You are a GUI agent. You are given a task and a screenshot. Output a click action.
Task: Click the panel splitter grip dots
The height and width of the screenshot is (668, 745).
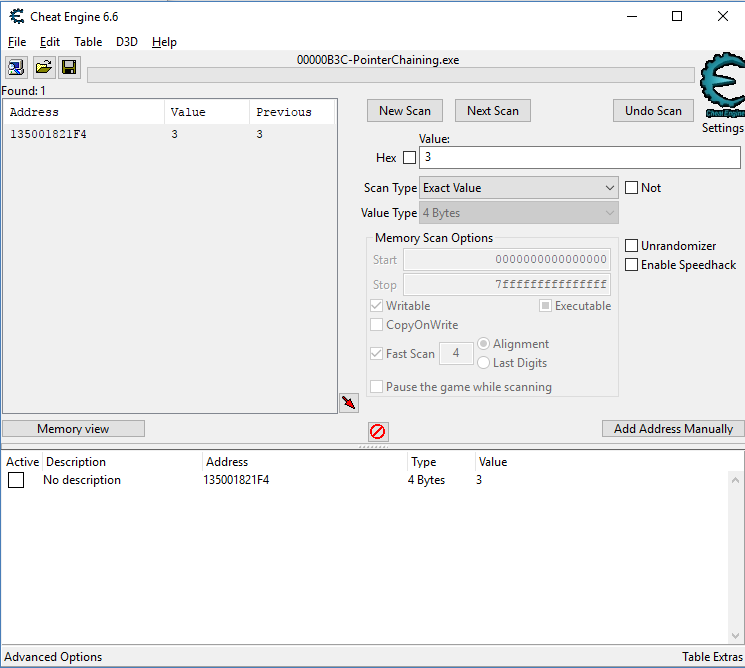click(373, 447)
